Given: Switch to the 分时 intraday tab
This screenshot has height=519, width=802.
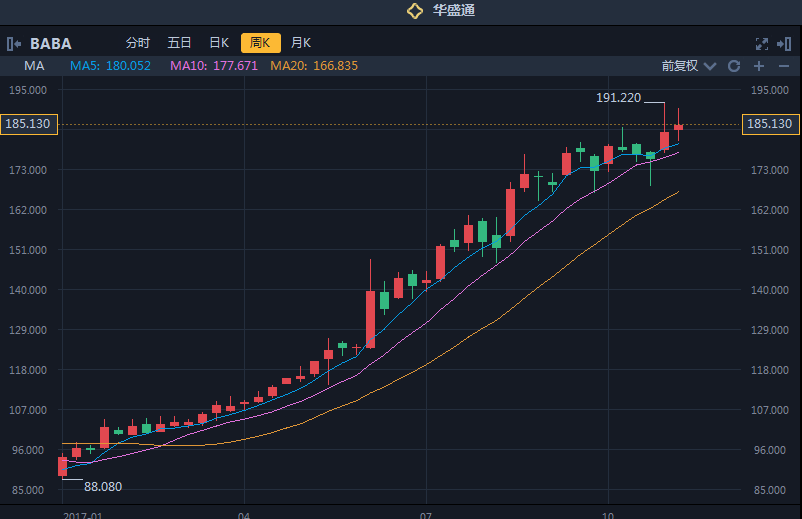Looking at the screenshot, I should point(137,43).
